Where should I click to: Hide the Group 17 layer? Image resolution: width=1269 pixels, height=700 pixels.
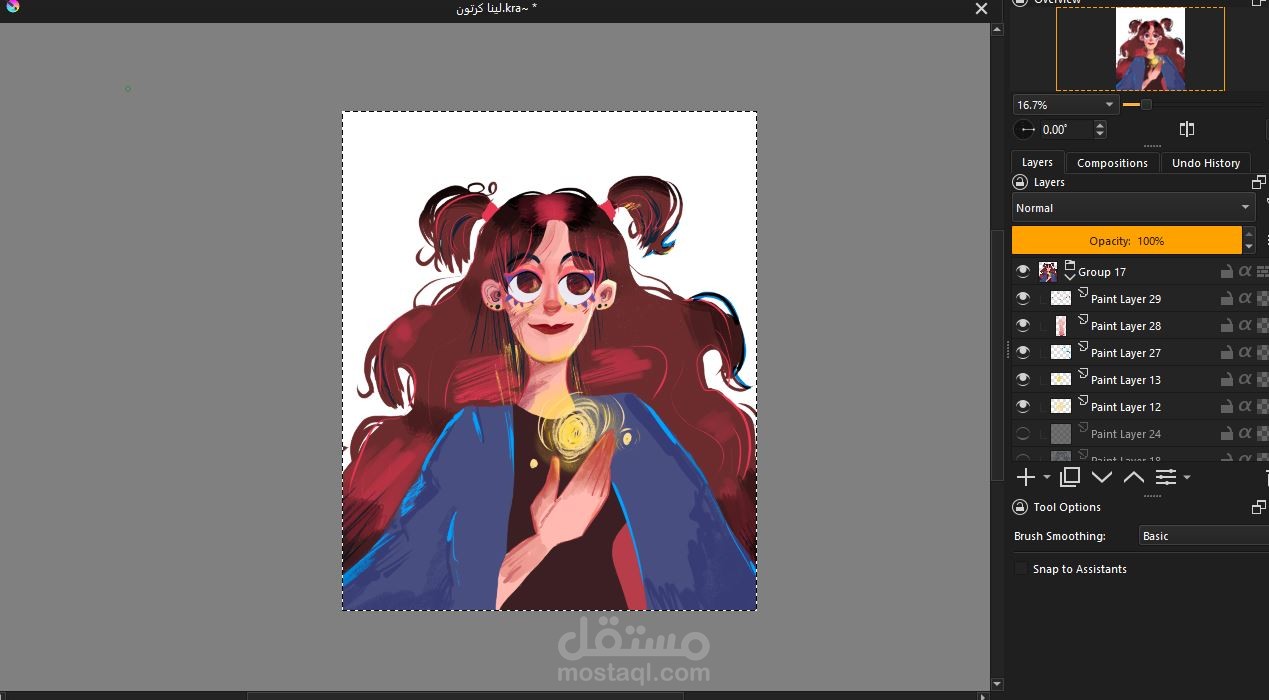(1022, 272)
